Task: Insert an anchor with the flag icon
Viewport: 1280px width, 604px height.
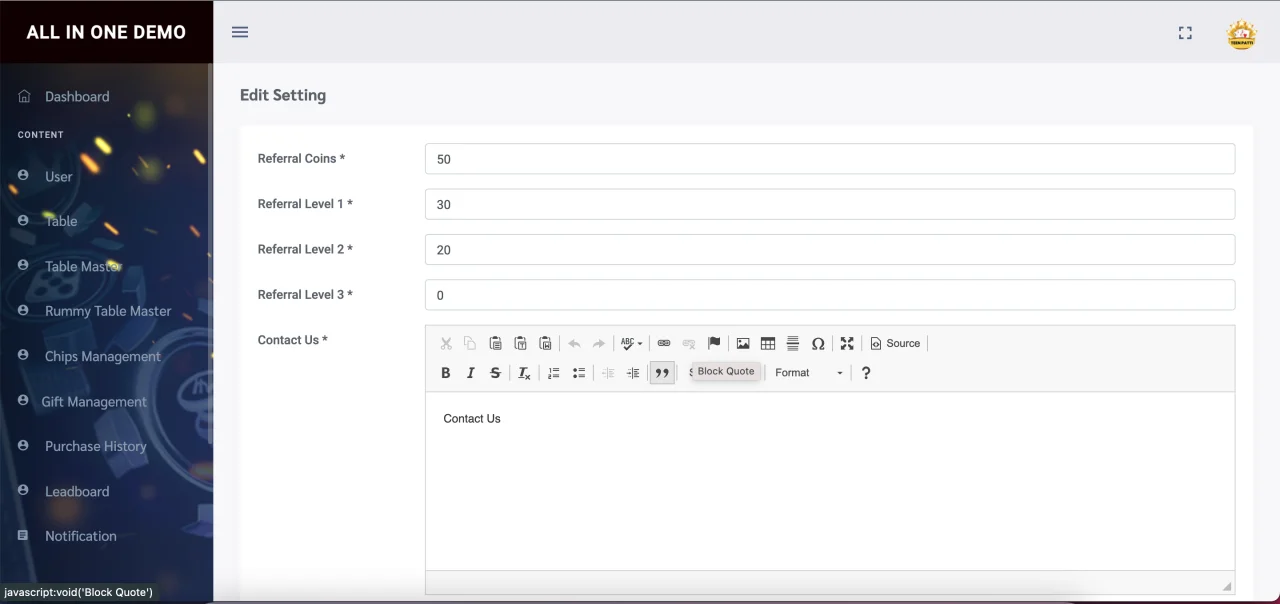Action: pos(714,343)
